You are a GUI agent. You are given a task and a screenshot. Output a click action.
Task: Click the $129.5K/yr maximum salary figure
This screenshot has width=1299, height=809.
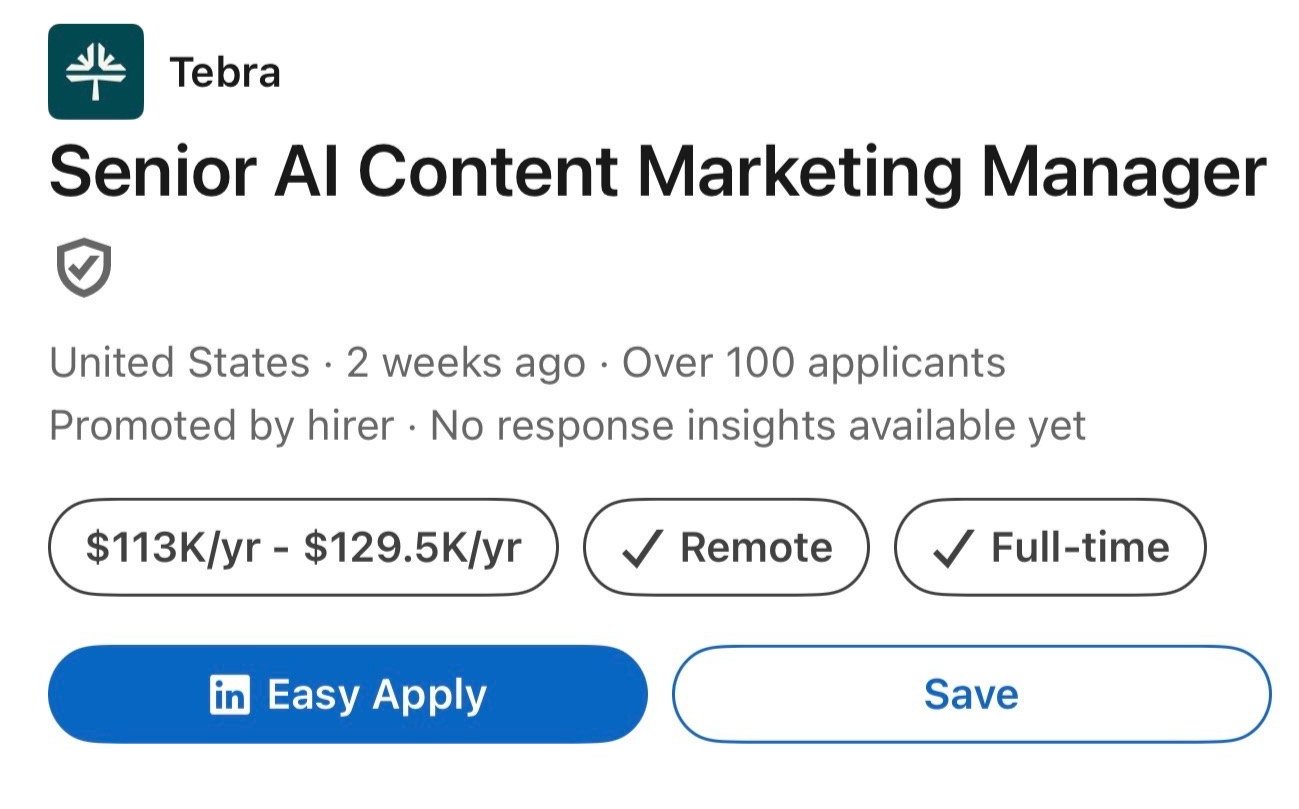click(413, 547)
